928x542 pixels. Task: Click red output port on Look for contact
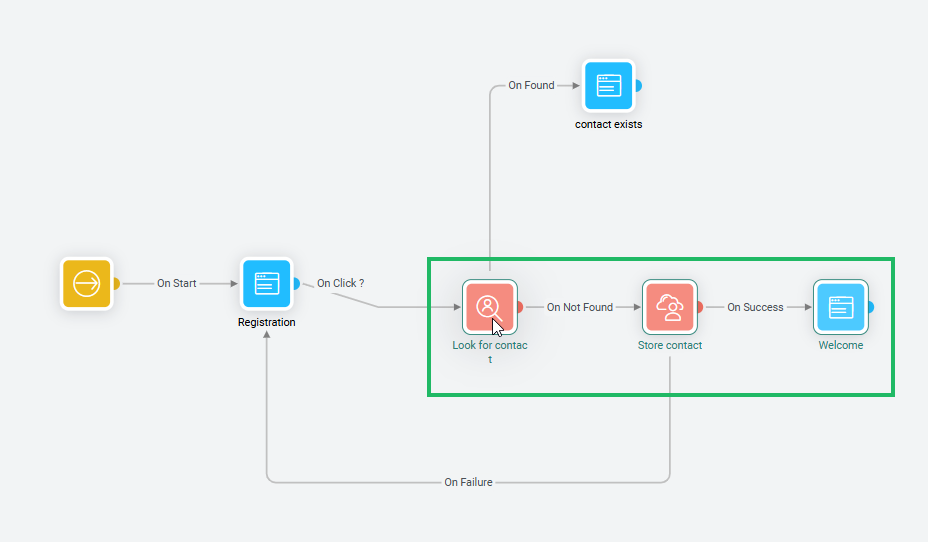[x=519, y=307]
